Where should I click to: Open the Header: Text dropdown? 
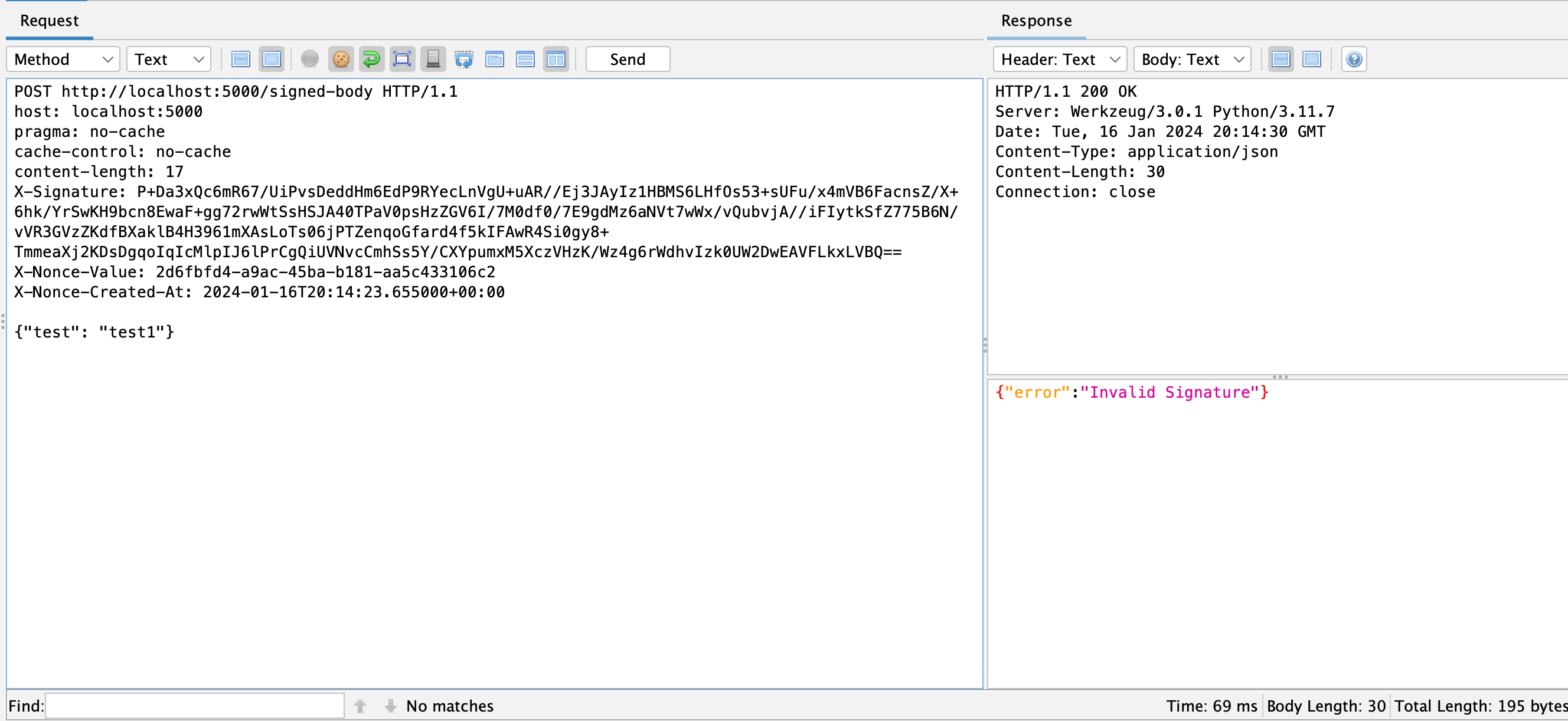point(1059,59)
